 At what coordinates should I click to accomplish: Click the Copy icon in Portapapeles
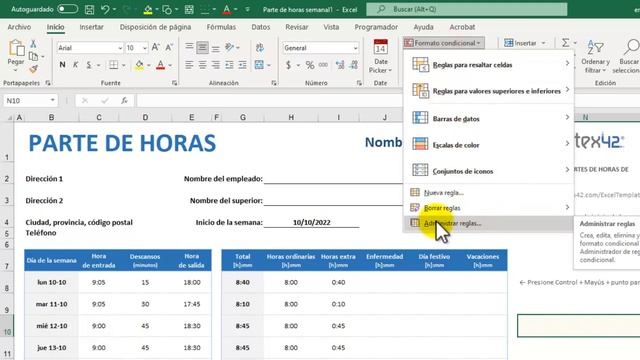(33, 56)
